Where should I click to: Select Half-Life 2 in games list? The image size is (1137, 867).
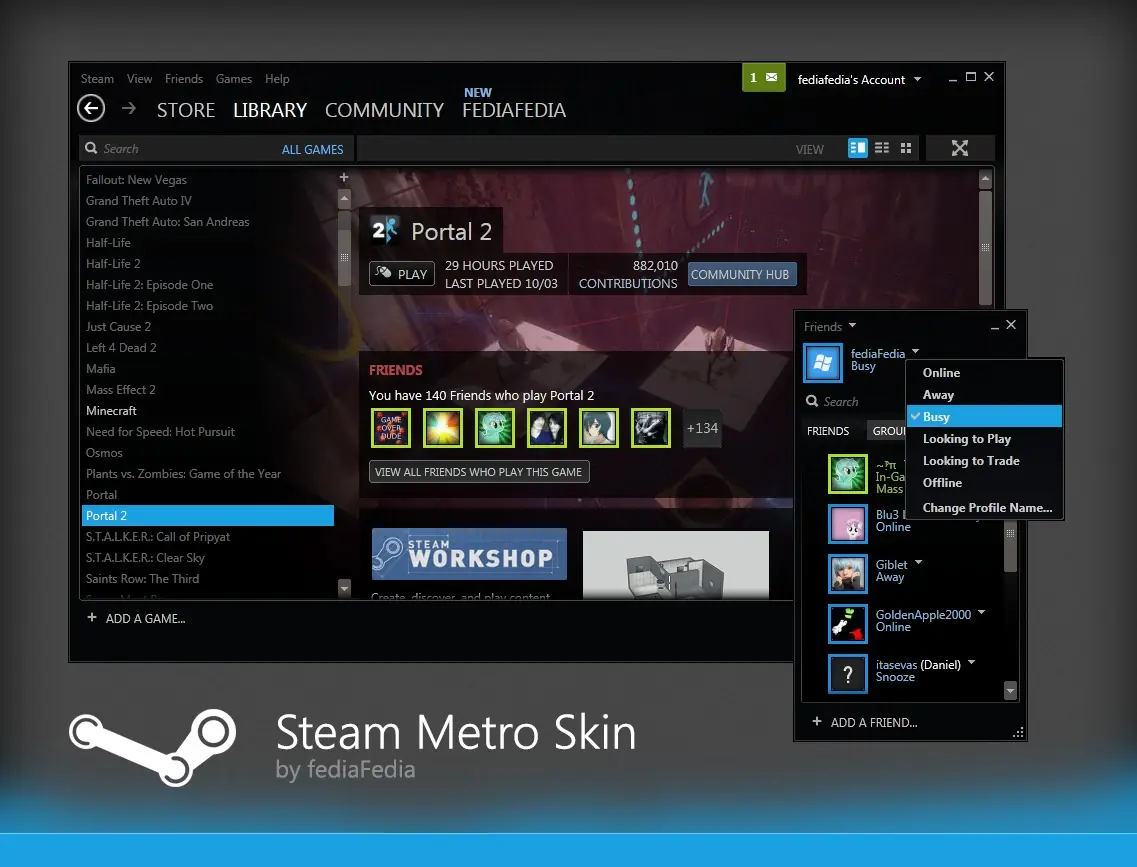click(207, 263)
